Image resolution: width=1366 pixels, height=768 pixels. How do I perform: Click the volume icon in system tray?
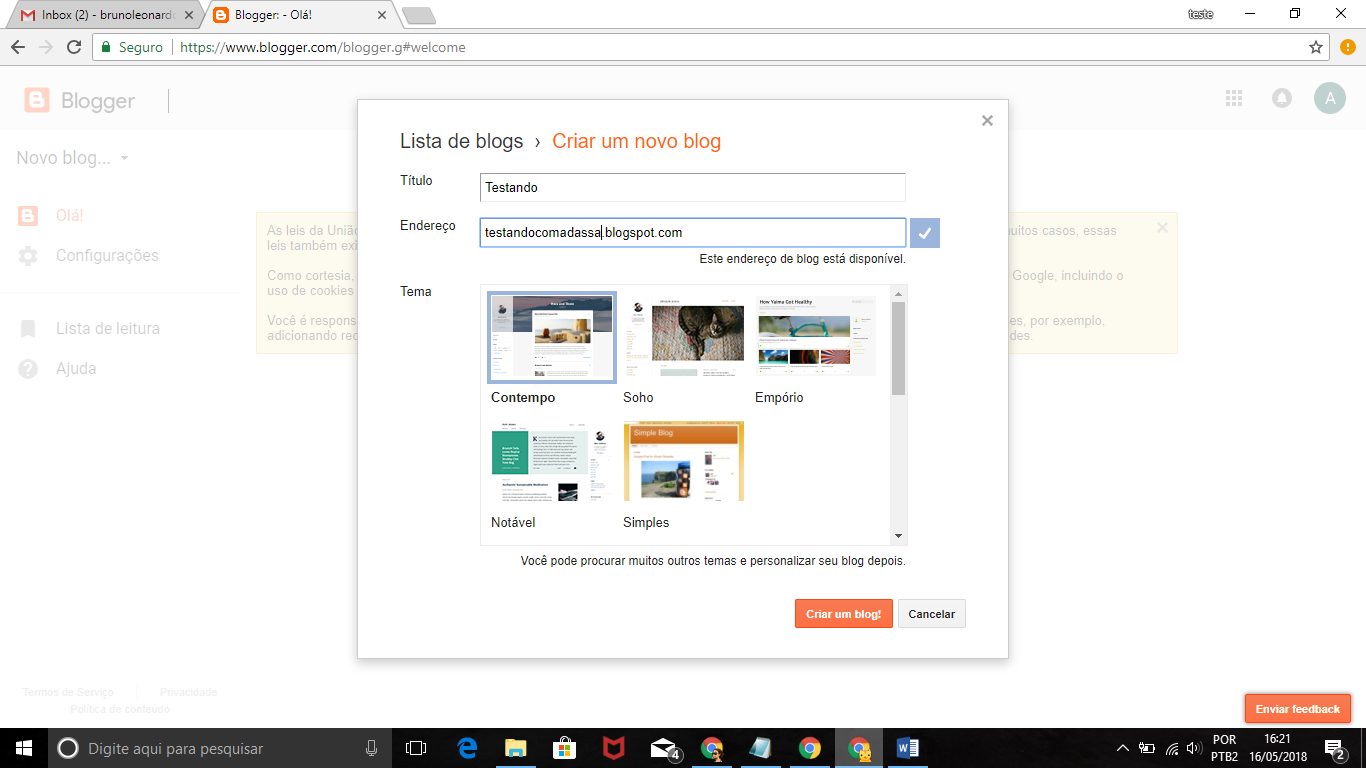point(1194,748)
